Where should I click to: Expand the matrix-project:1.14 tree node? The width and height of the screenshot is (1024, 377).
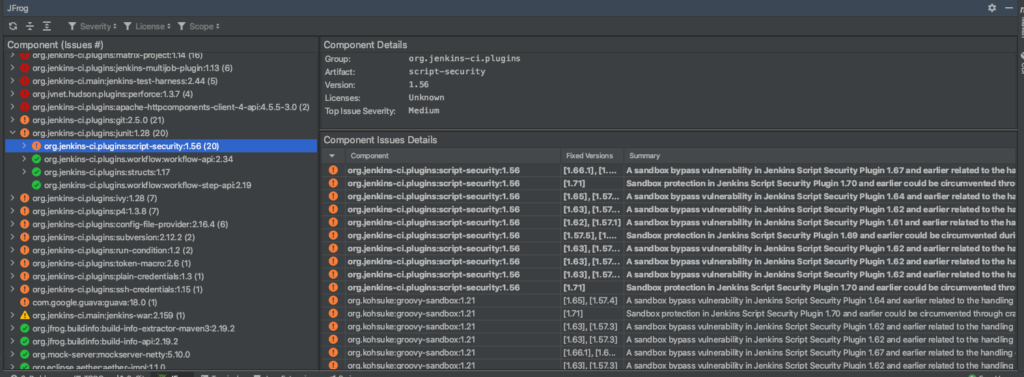[12, 55]
